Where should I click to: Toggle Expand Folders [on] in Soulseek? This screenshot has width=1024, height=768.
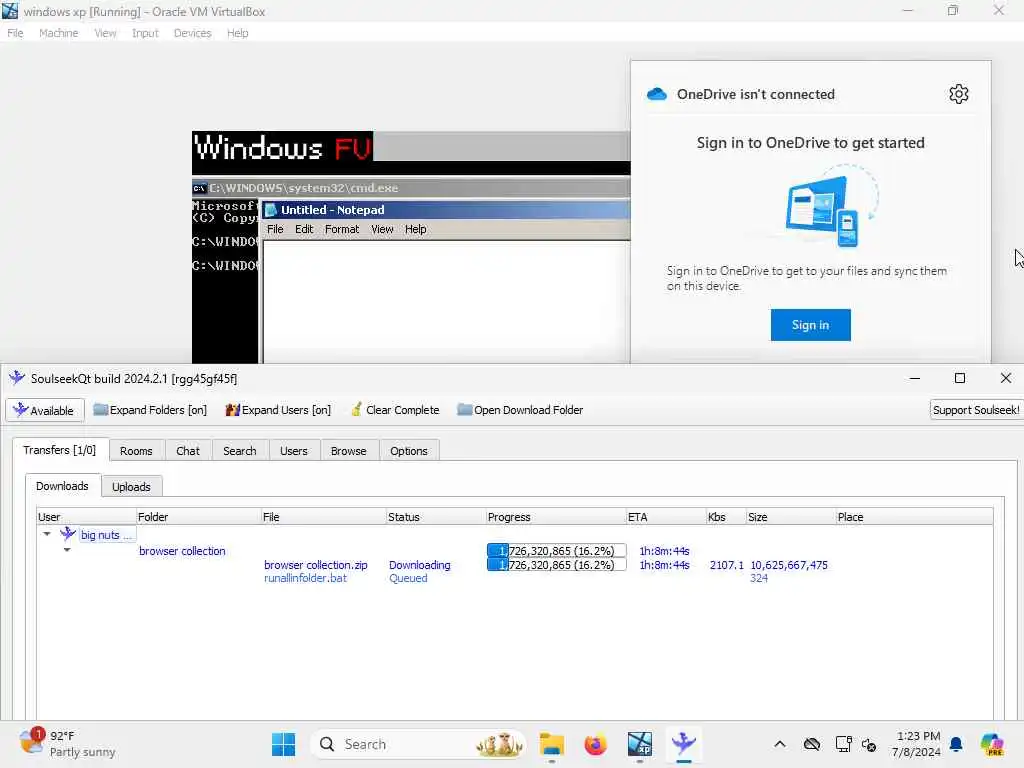pos(150,410)
